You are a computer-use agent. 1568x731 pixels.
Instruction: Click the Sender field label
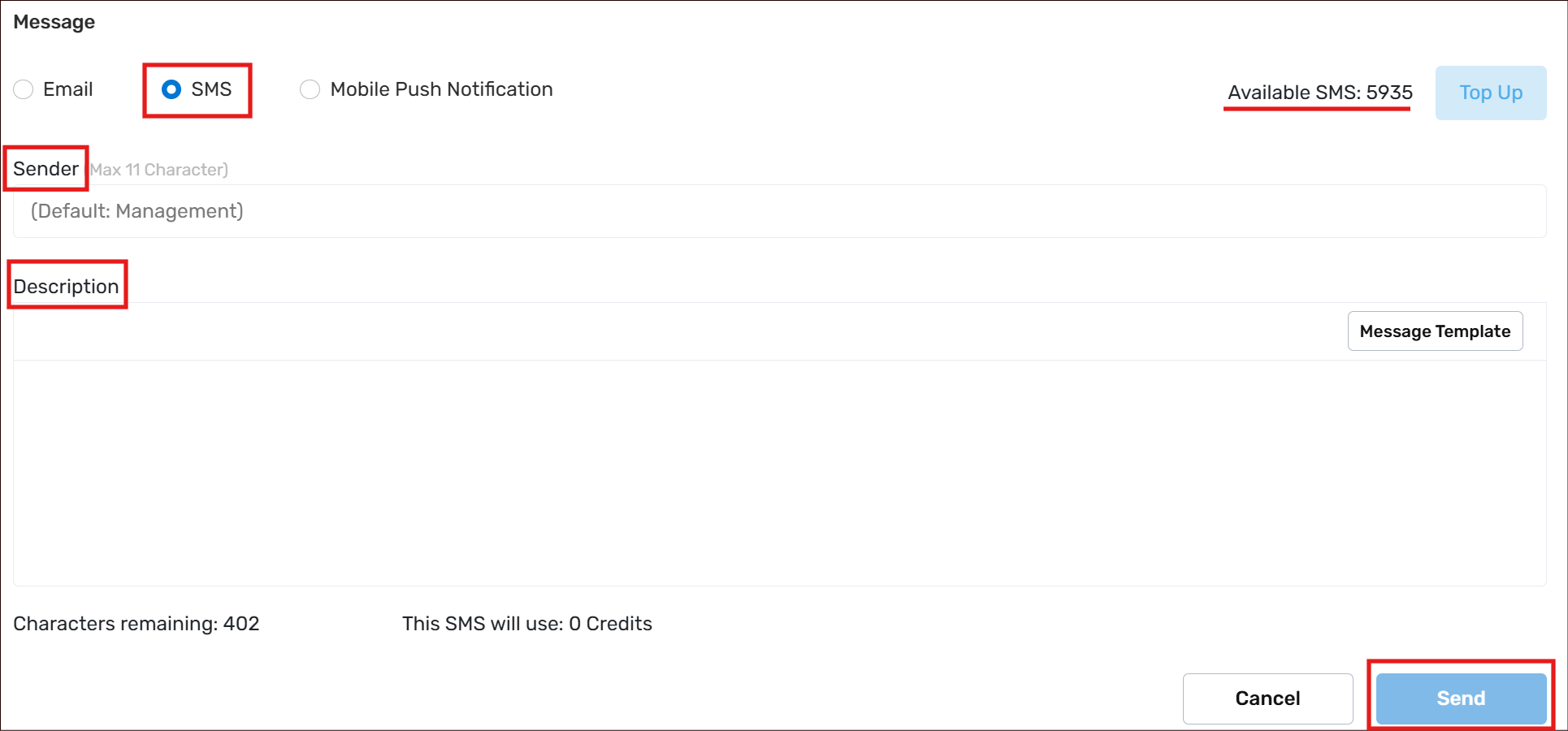tap(45, 169)
